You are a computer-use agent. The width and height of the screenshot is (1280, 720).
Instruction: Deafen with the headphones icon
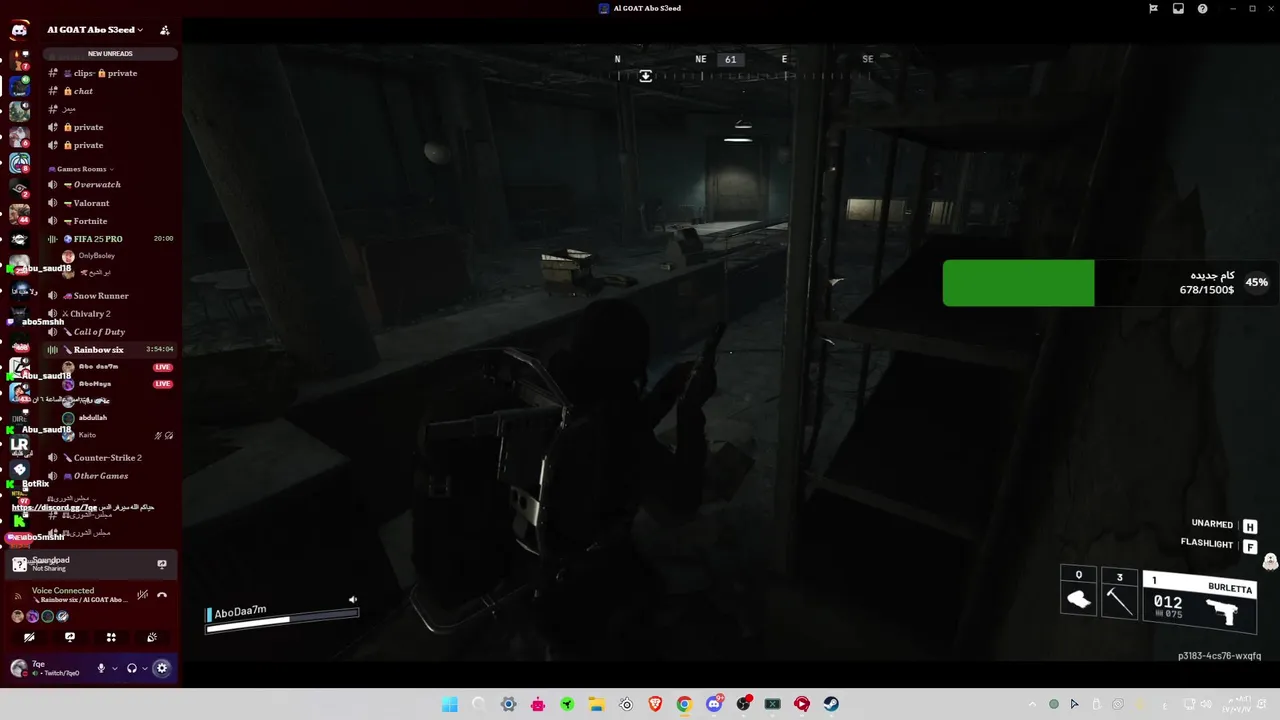point(132,668)
